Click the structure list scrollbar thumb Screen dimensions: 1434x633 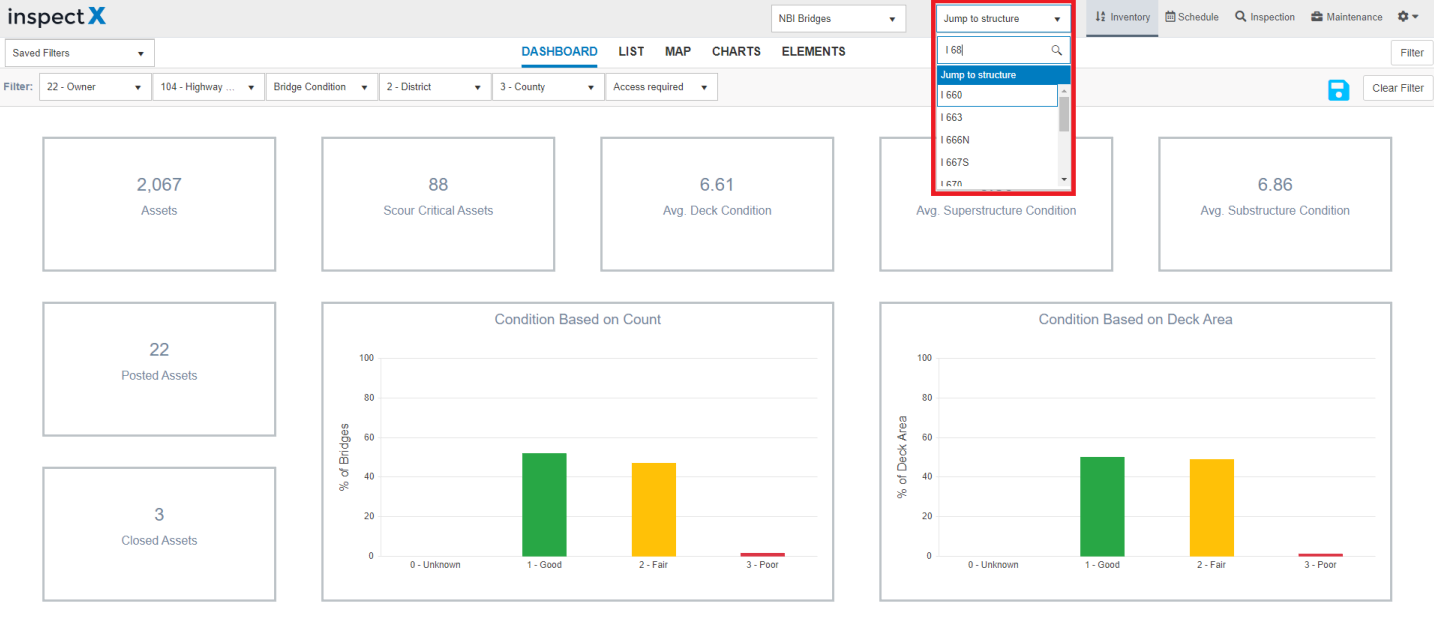[x=1064, y=114]
